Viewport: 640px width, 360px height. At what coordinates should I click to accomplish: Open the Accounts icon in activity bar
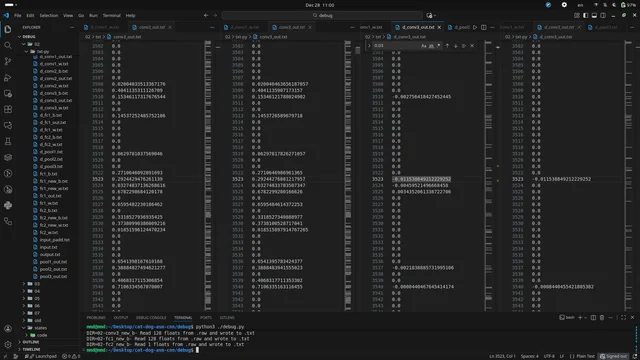pos(8,329)
